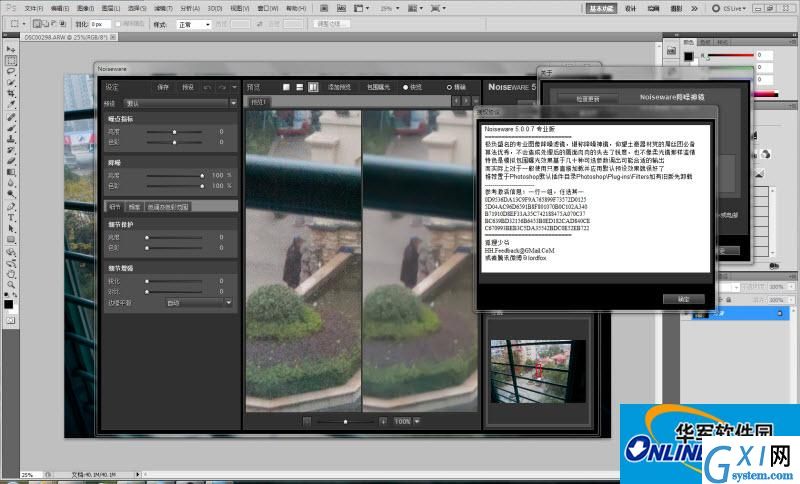Select the Clone Stamp tool
Viewport: 800px width, 484px height.
(x=11, y=139)
